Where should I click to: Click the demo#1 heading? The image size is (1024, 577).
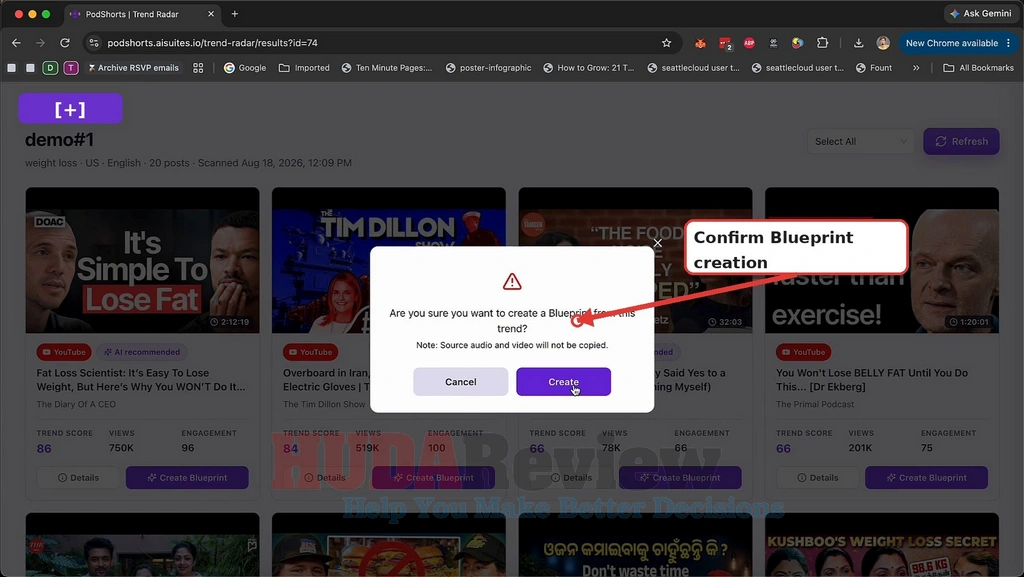pyautogui.click(x=59, y=140)
